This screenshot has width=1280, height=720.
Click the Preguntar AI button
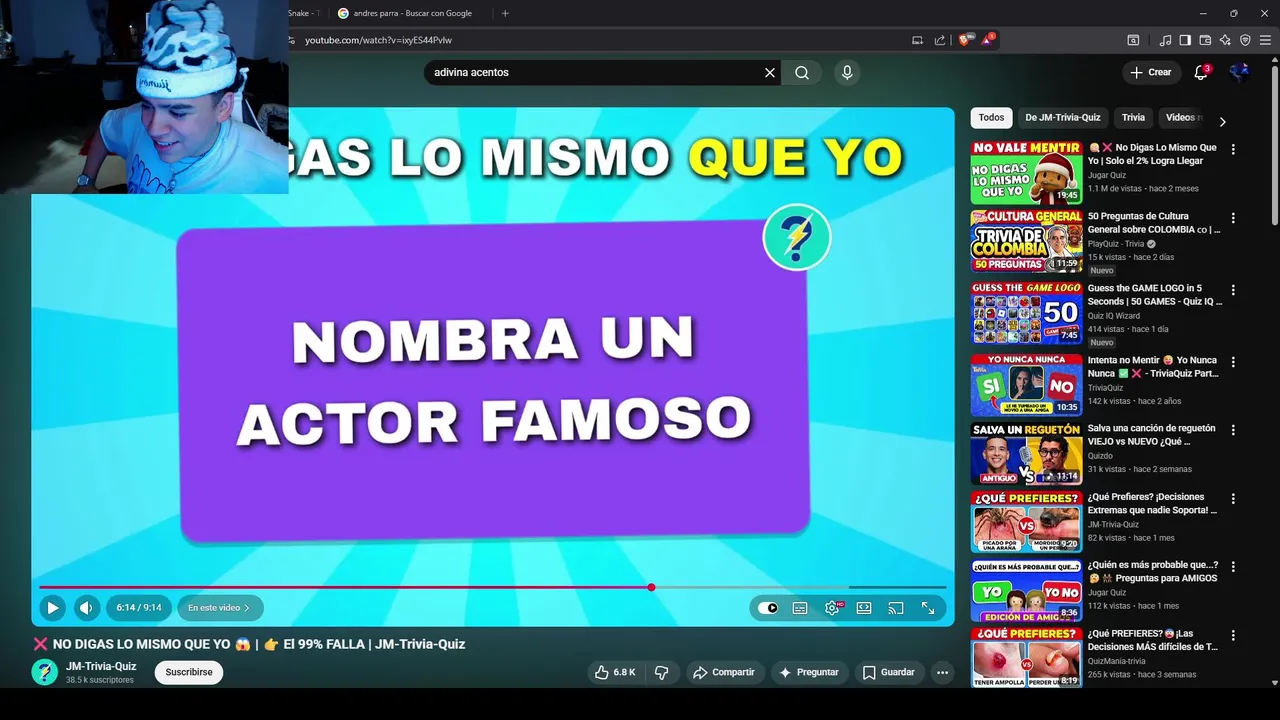tap(809, 672)
